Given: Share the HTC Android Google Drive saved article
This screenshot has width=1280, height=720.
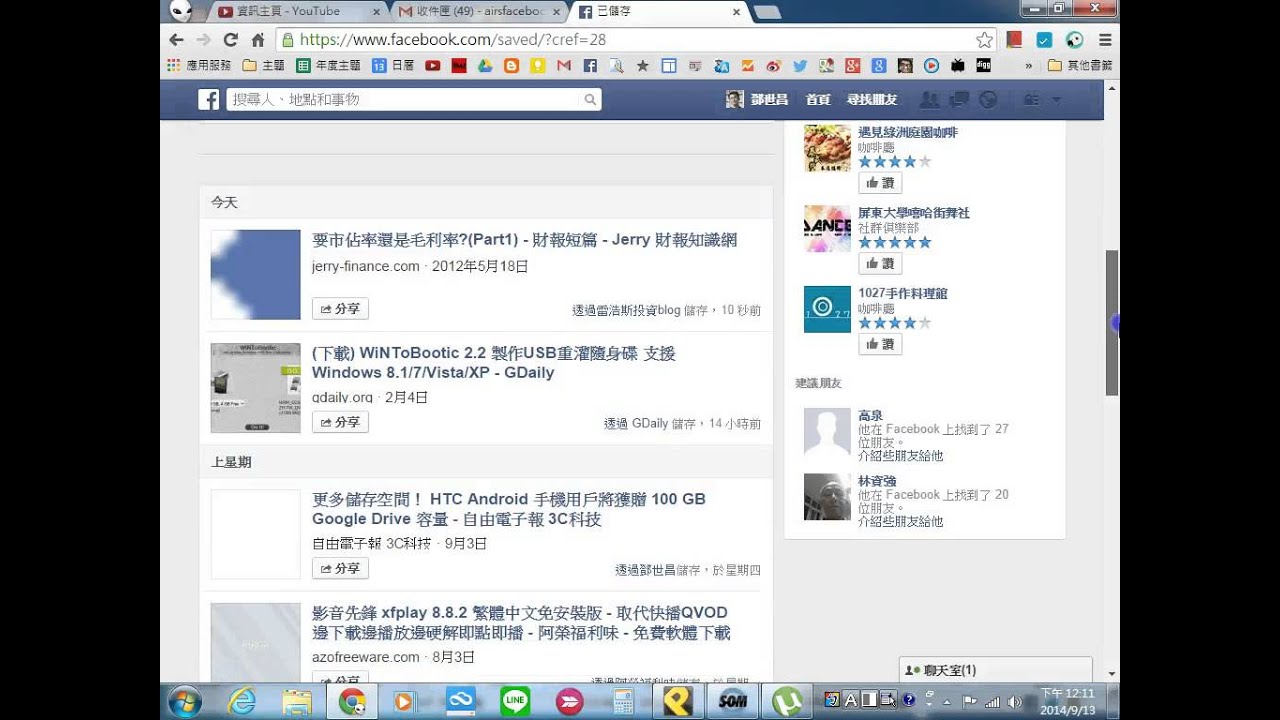Looking at the screenshot, I should [x=340, y=568].
